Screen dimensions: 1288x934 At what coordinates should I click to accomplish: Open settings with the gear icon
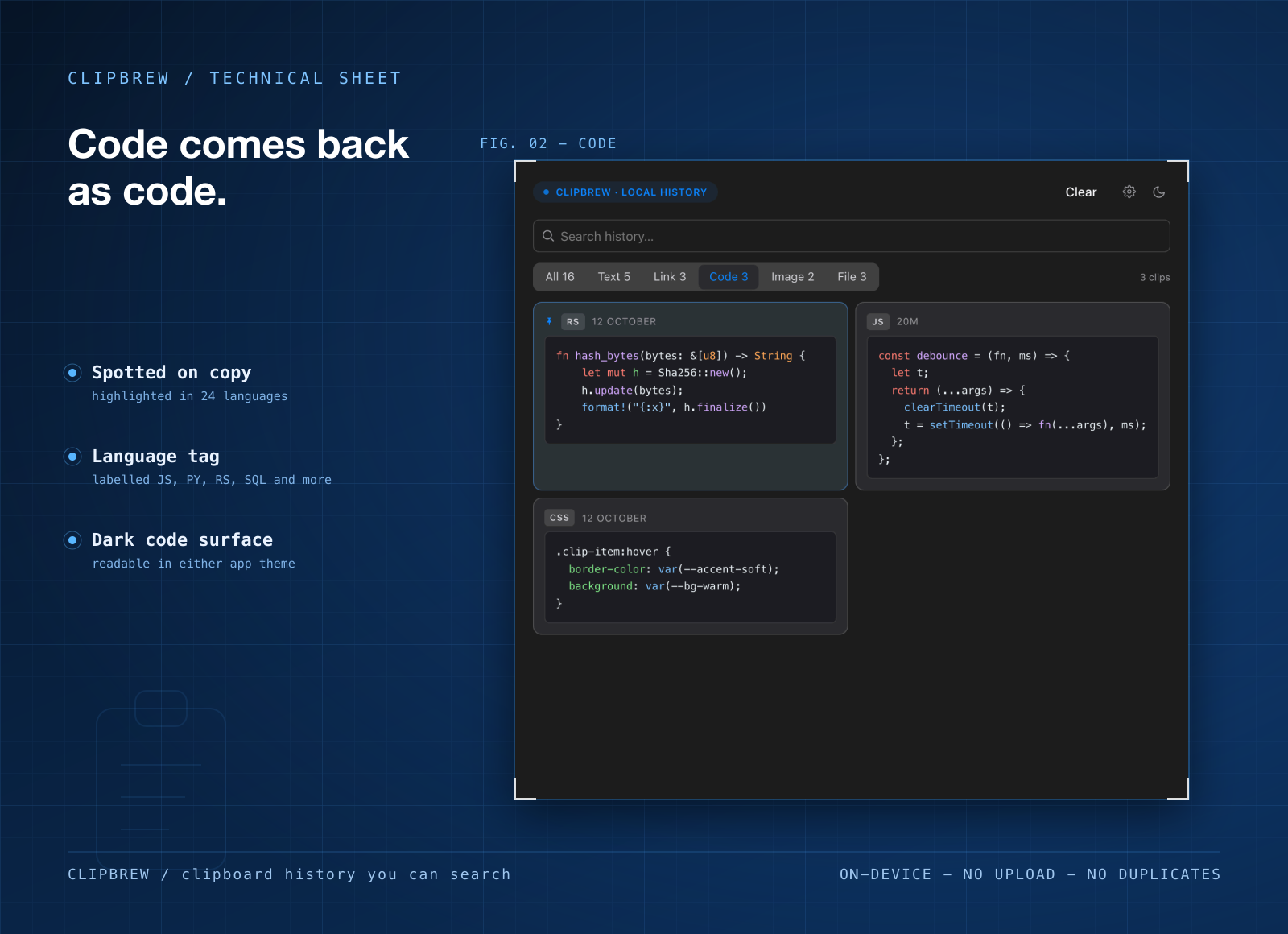pyautogui.click(x=1129, y=192)
